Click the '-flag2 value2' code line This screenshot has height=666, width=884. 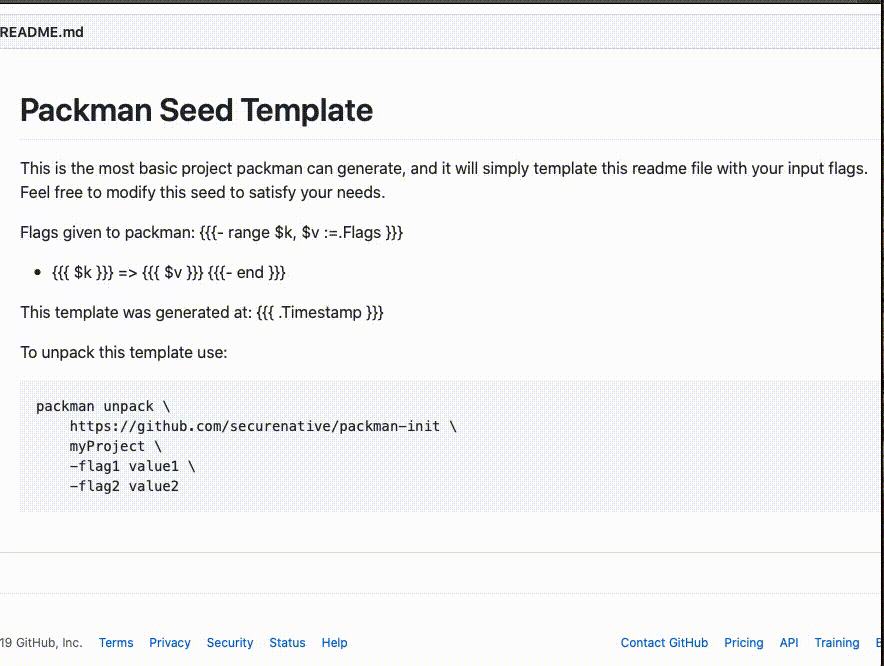[124, 486]
